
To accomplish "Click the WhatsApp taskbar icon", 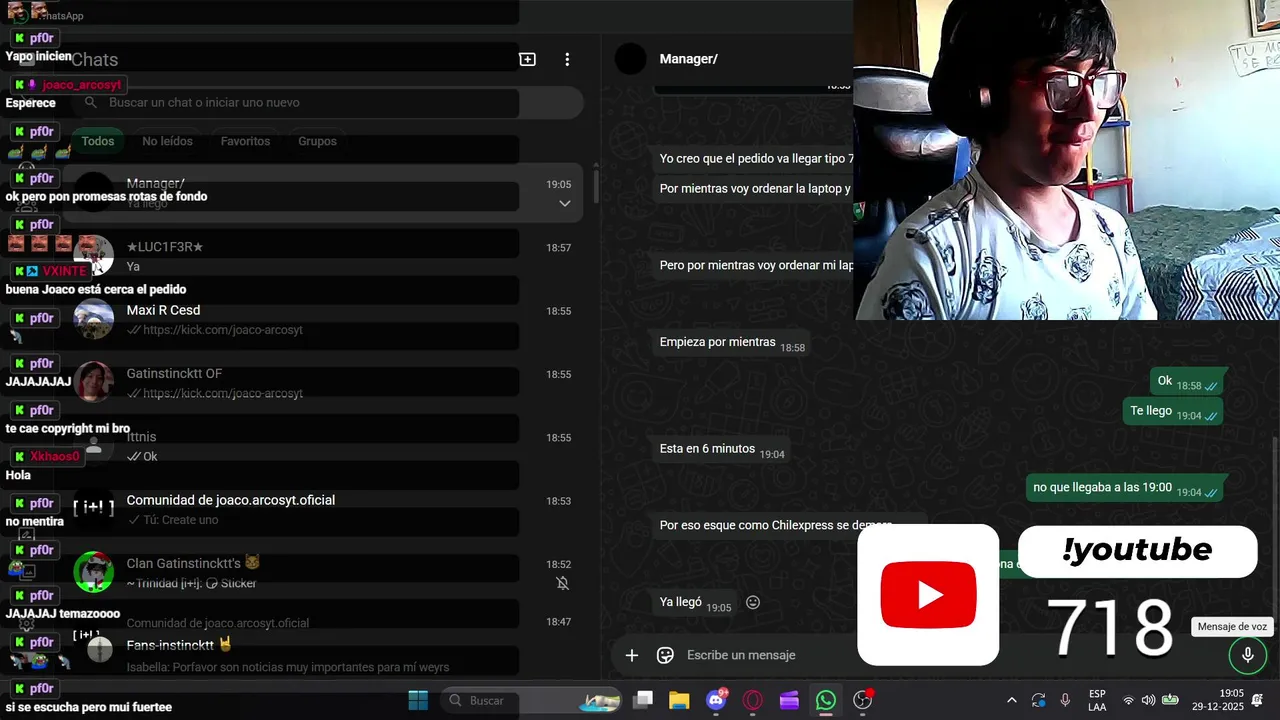I will tap(826, 700).
